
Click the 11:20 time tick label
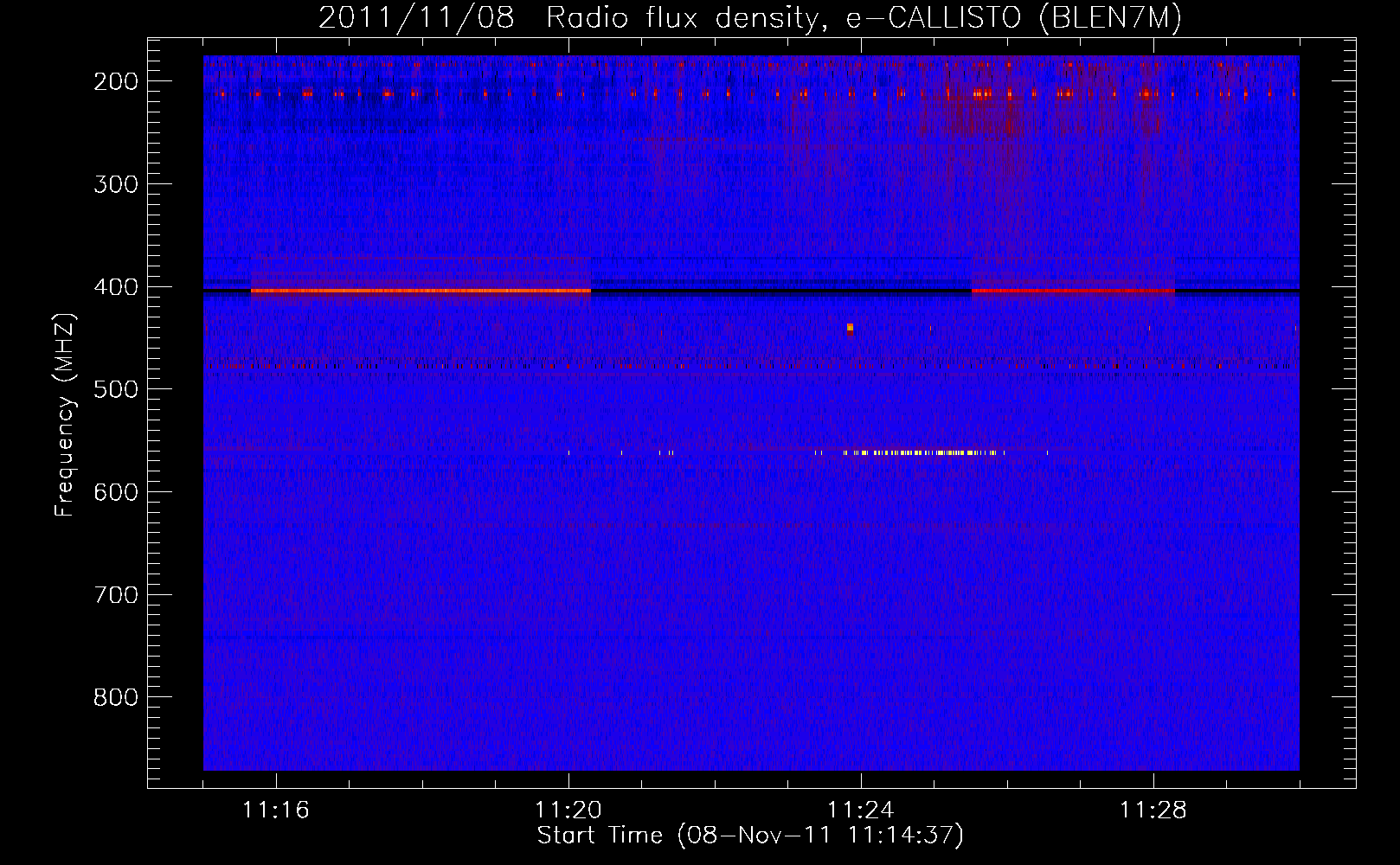coord(568,811)
